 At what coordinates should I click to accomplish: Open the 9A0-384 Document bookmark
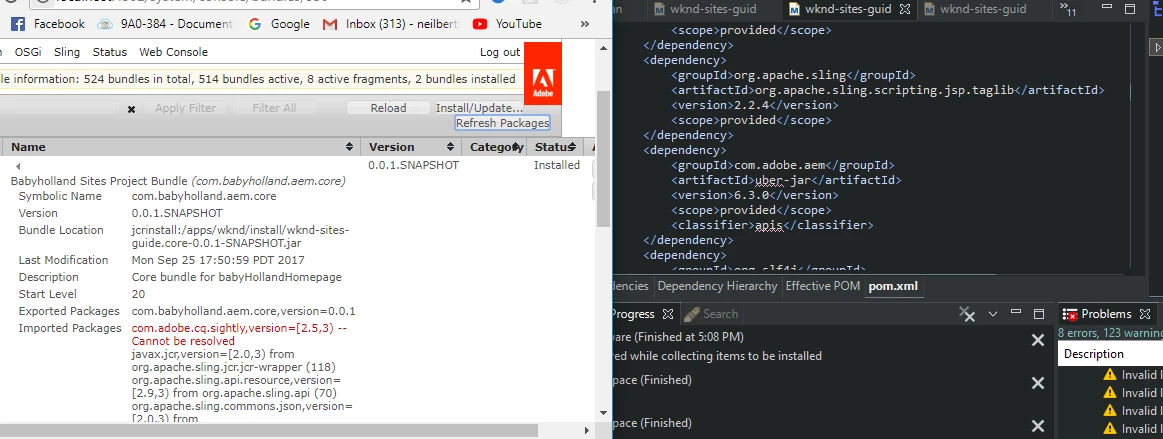pos(166,24)
